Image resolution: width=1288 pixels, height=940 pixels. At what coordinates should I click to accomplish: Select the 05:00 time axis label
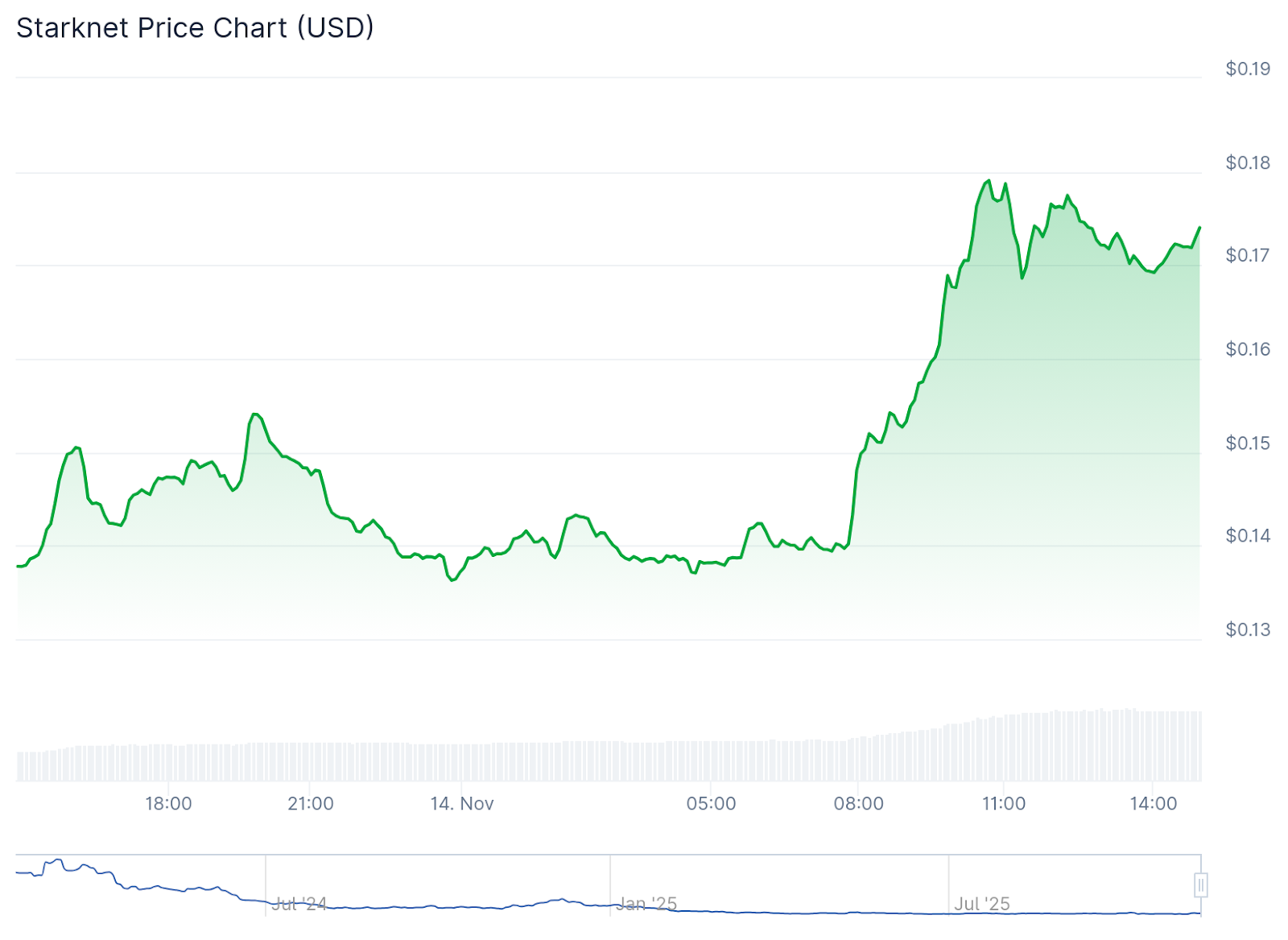point(711,803)
